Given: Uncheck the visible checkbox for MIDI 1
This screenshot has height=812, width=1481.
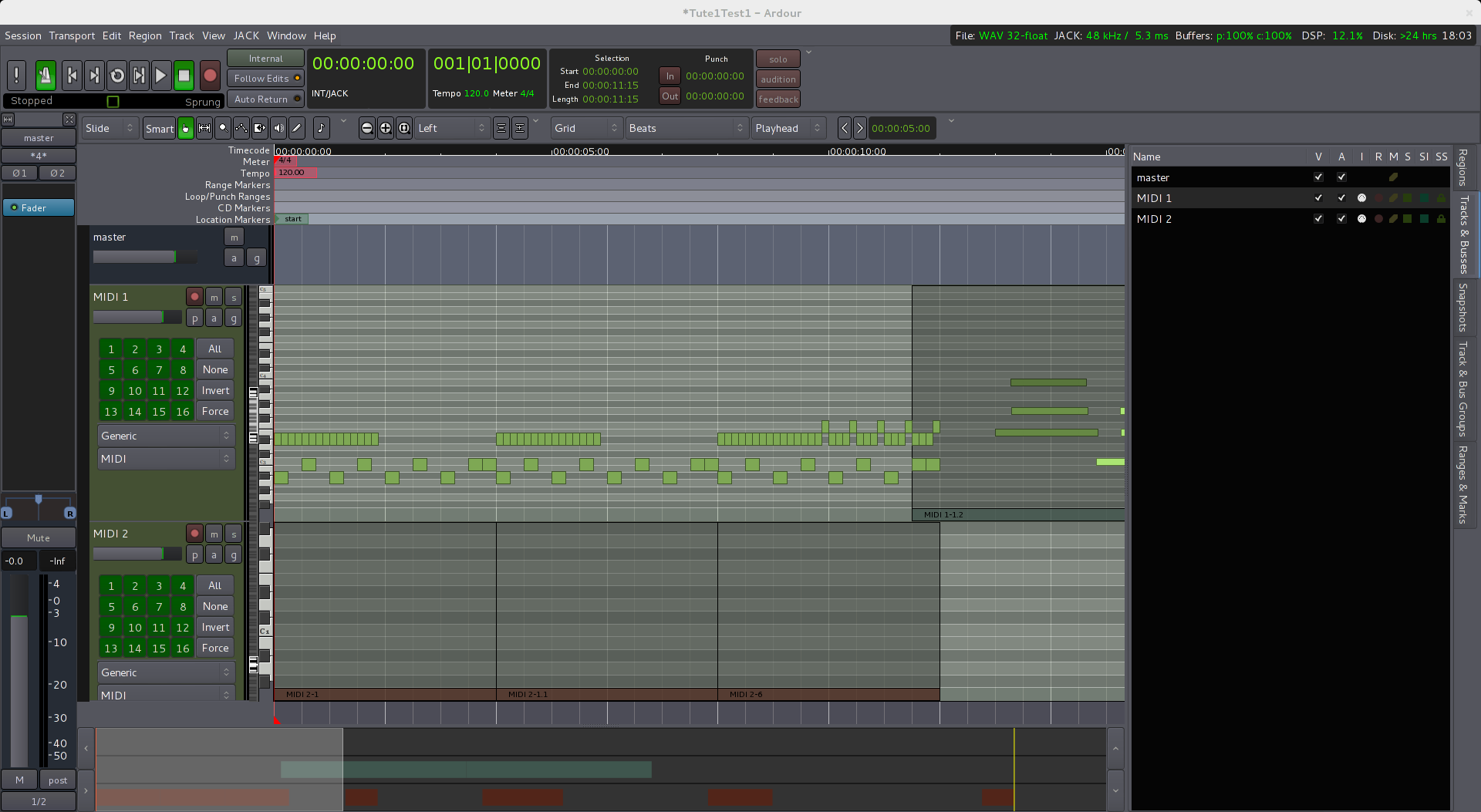Looking at the screenshot, I should (1318, 198).
